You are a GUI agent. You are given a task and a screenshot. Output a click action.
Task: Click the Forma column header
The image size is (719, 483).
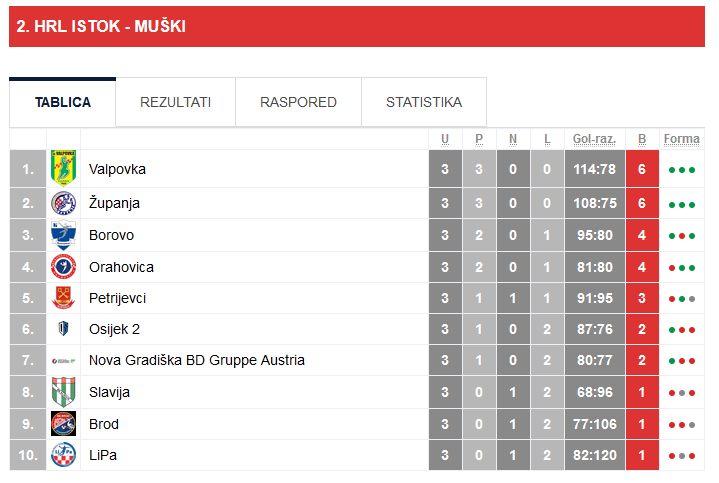[681, 139]
